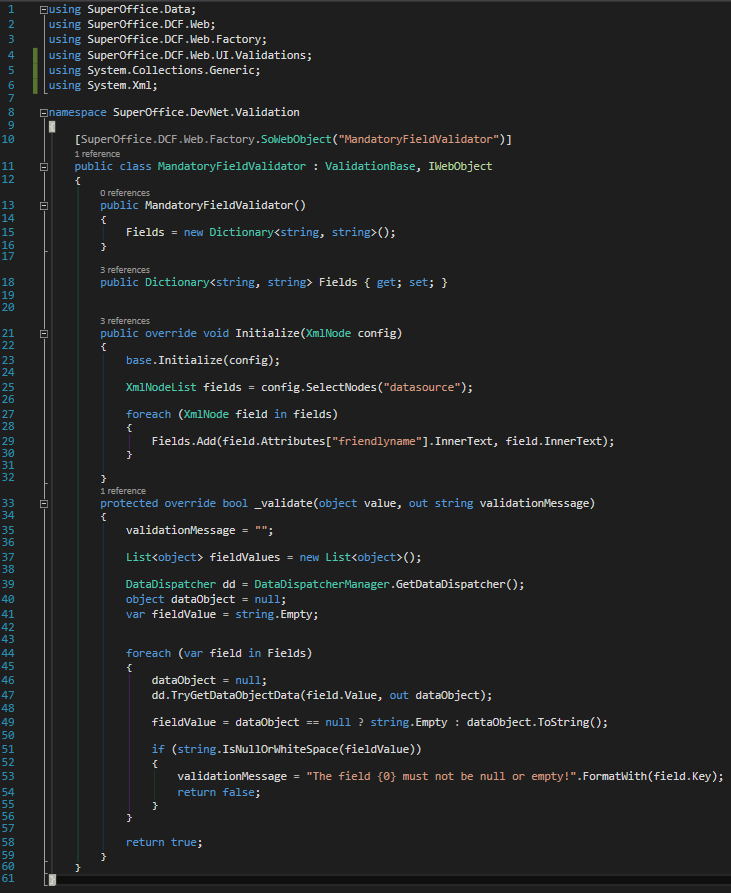Screen dimensions: 731x893
Task: Collapse the Initialize method outline
Action: pos(44,334)
